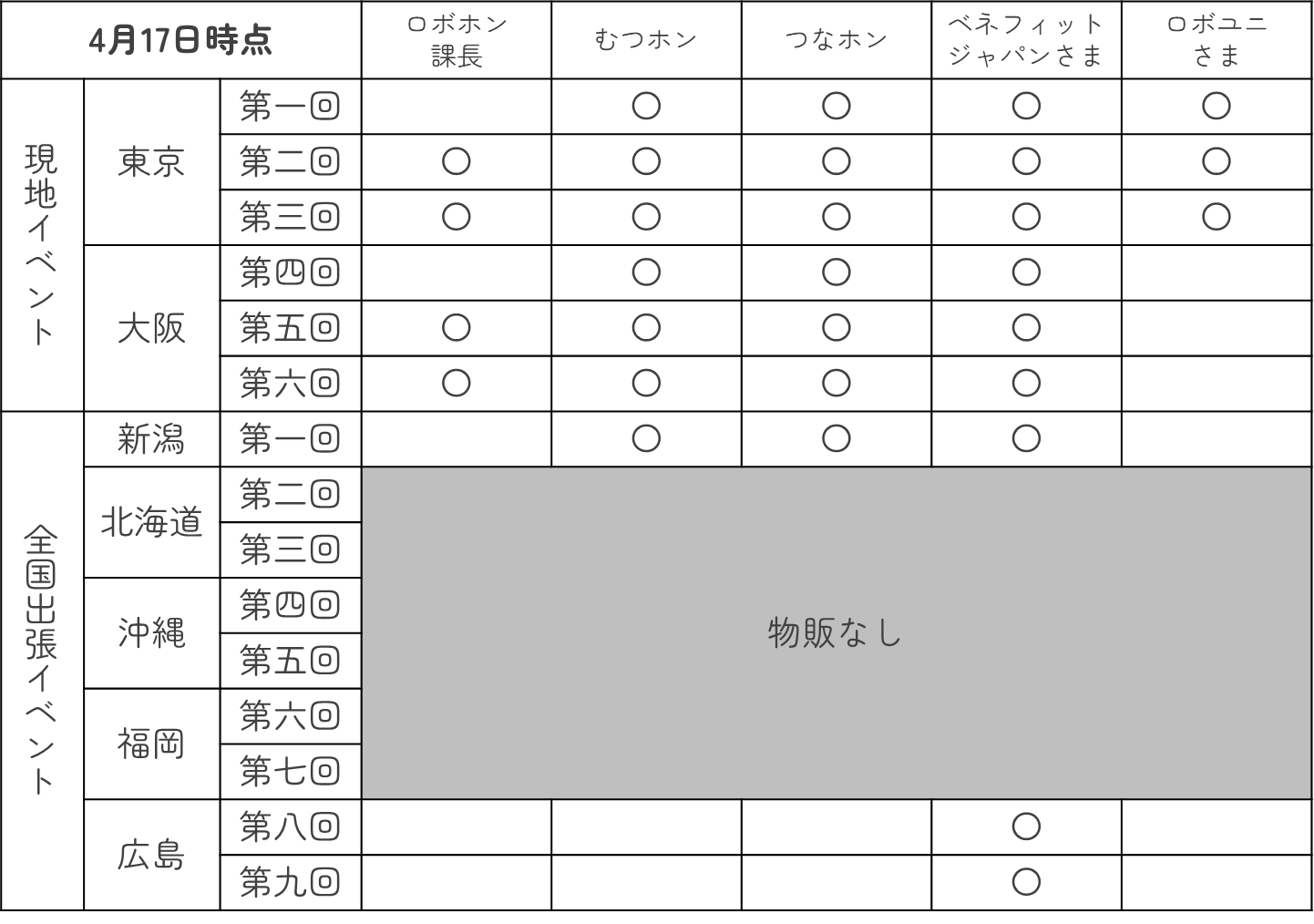Select the むつホン column header
1314x924 pixels.
pos(646,40)
